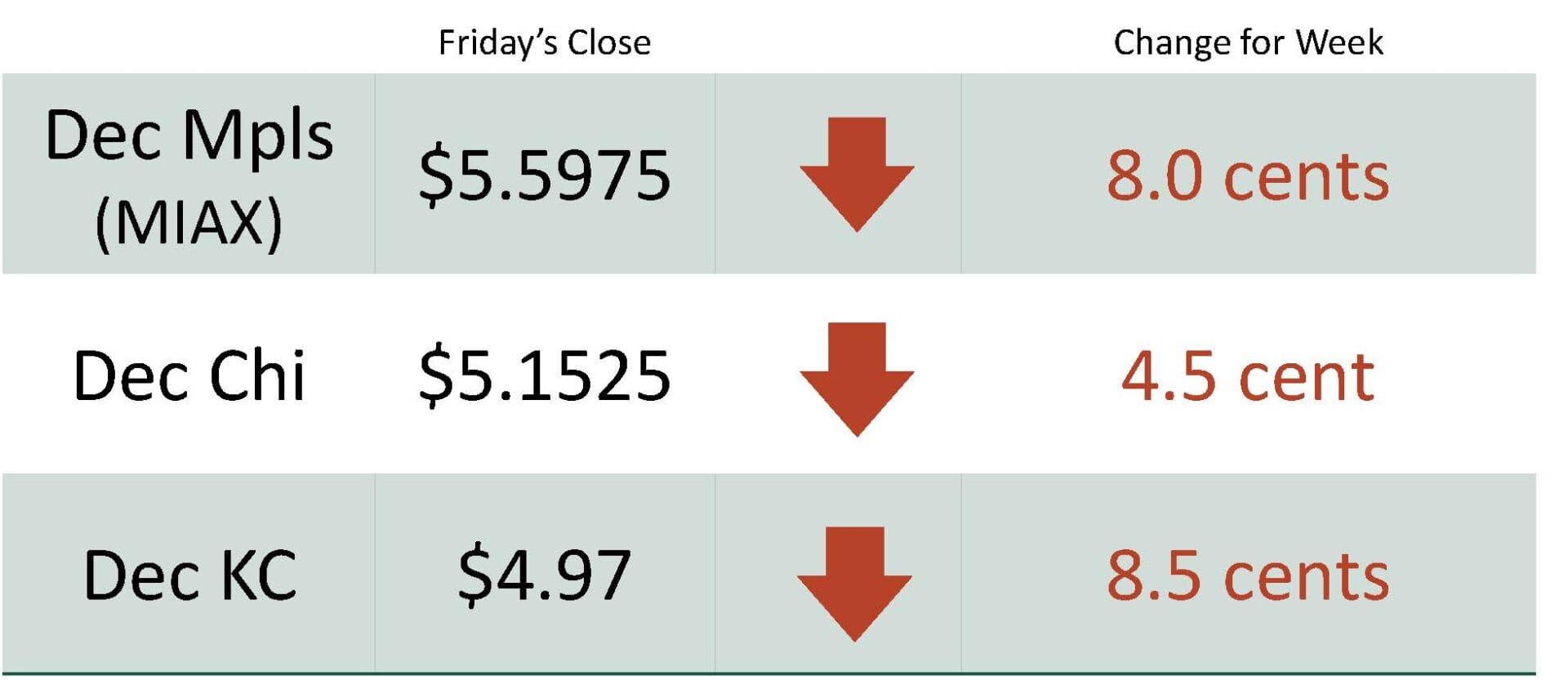Click the 8.5 cents weekly change

point(1248,575)
